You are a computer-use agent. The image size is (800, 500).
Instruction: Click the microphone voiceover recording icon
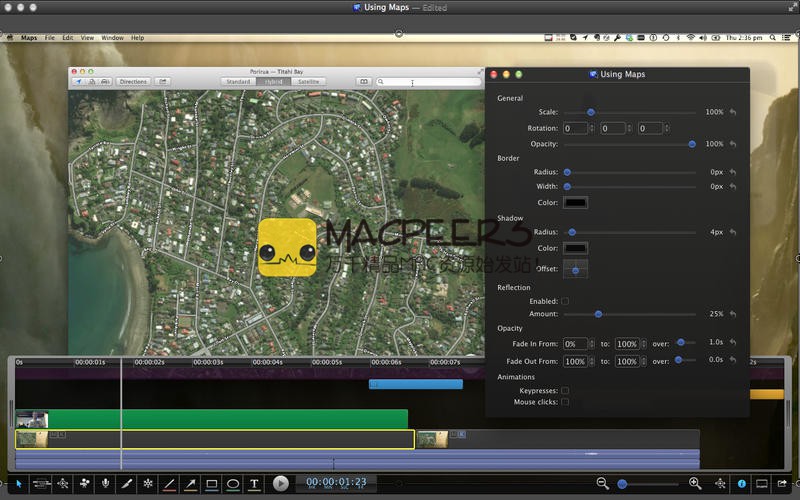click(106, 484)
